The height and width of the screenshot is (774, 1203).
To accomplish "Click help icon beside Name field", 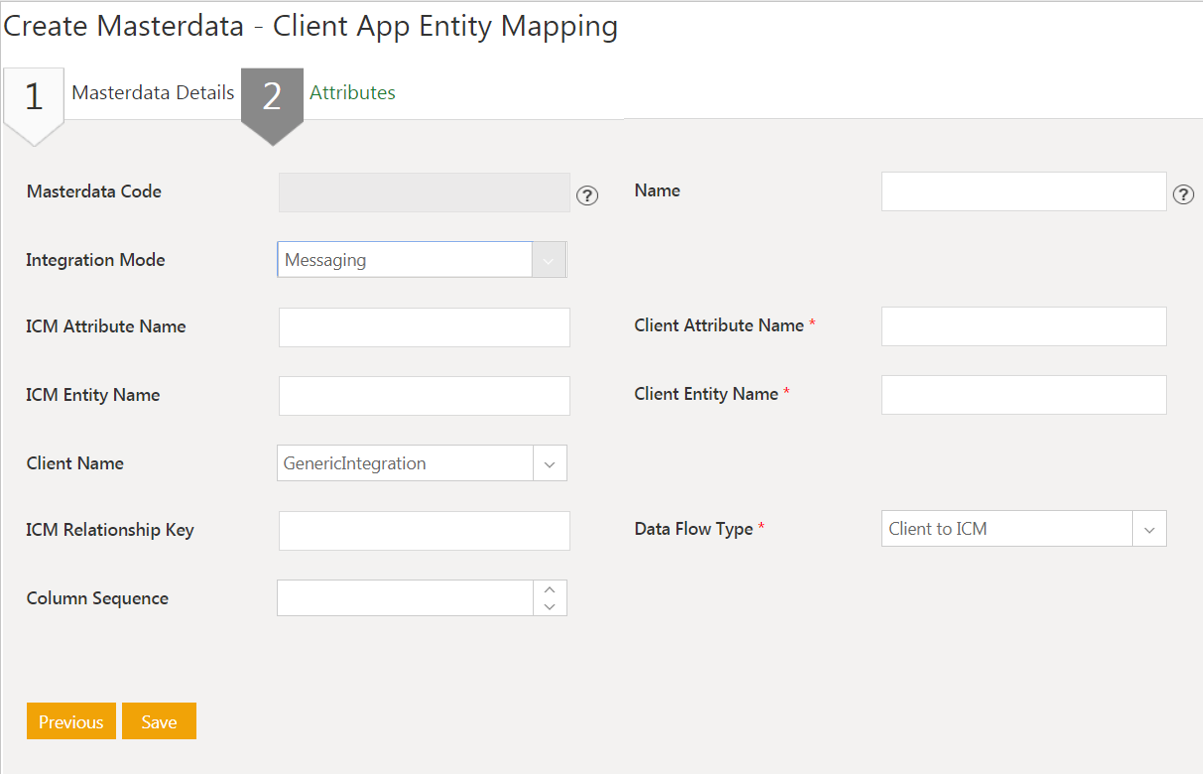I will (x=1183, y=195).
